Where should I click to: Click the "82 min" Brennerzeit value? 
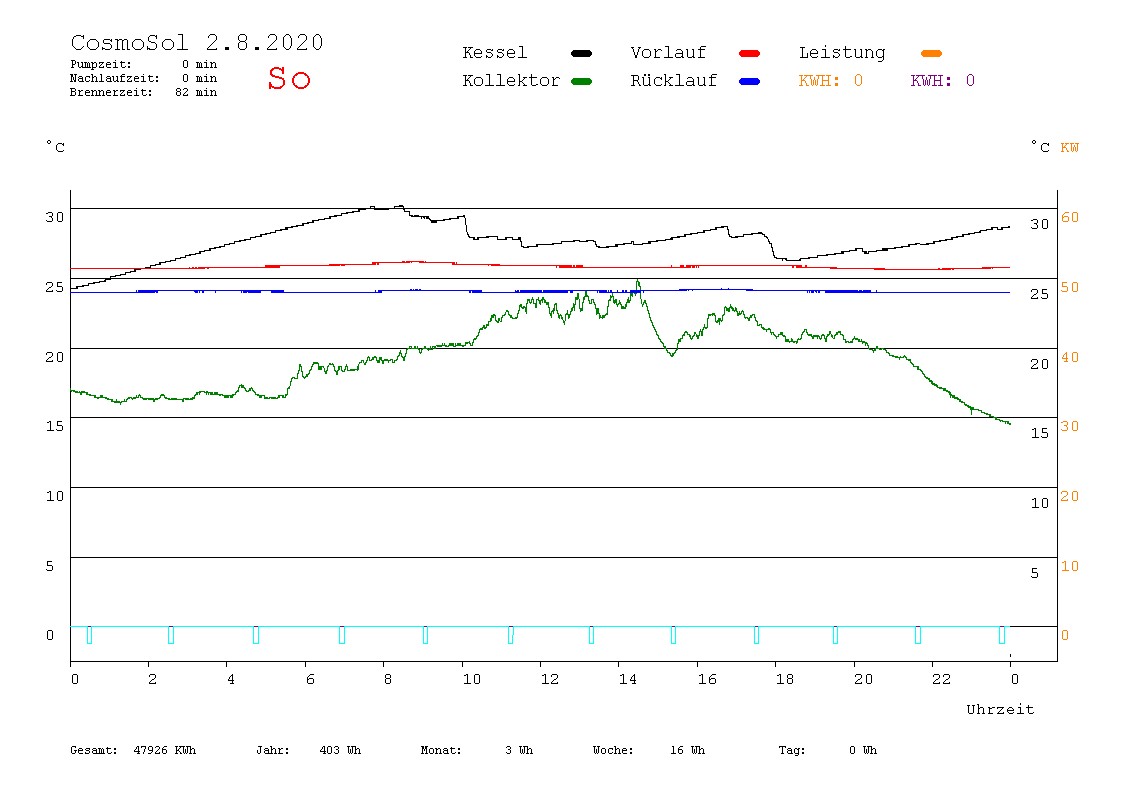coord(196,92)
